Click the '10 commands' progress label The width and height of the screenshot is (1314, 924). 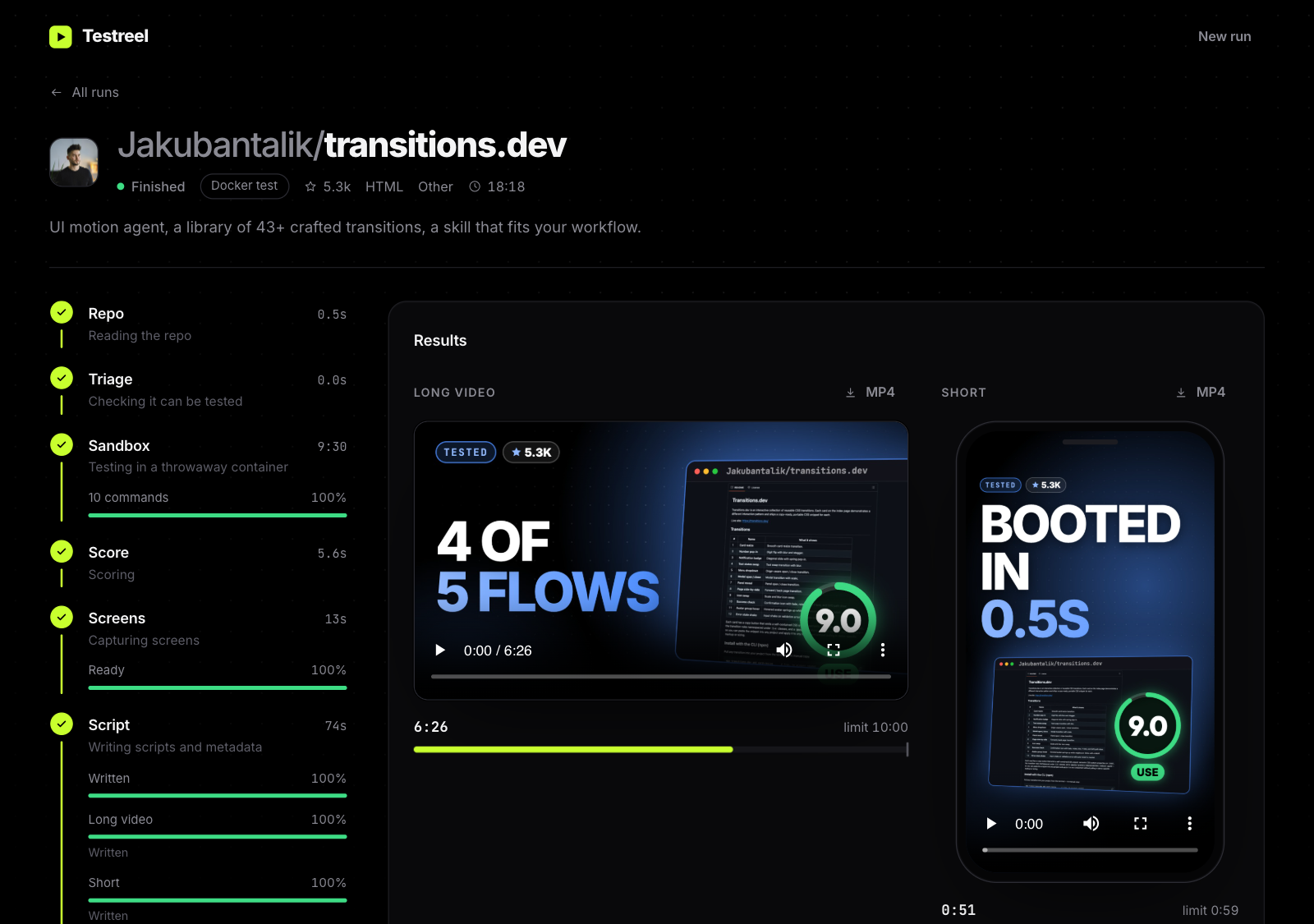tap(129, 498)
